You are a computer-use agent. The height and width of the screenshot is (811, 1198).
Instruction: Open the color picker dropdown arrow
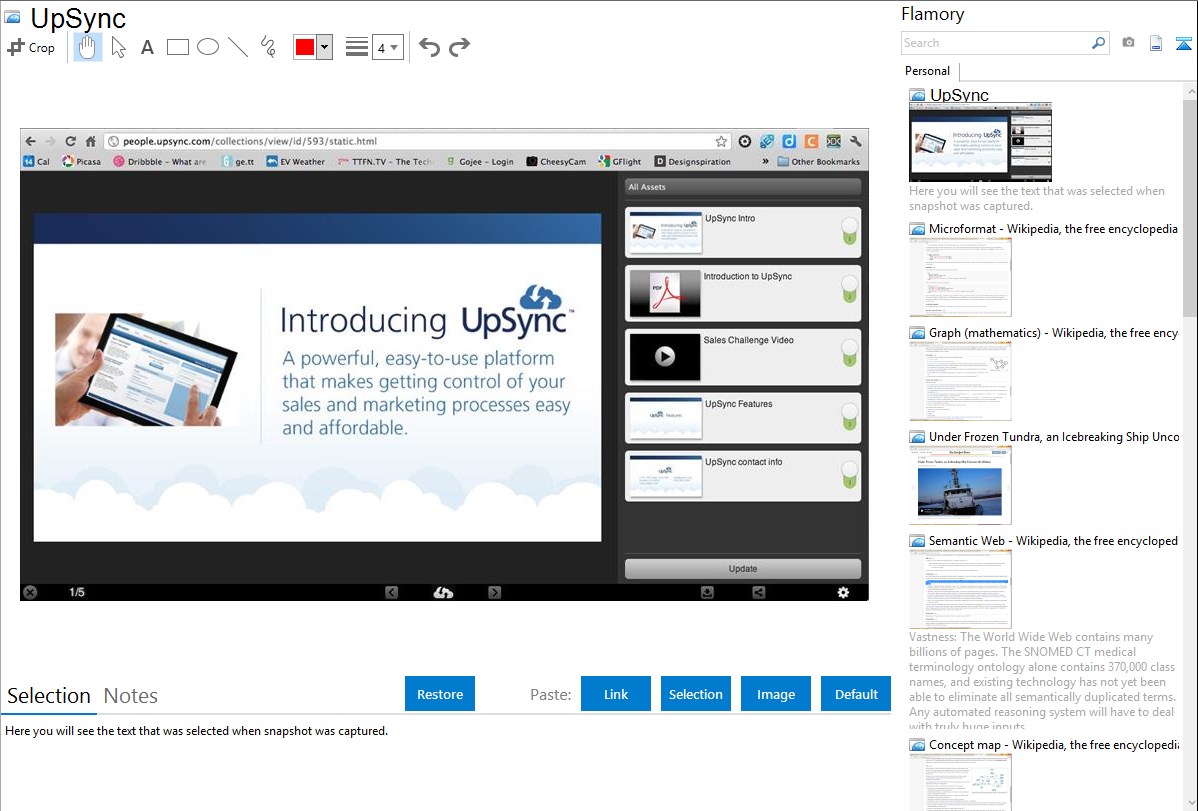tap(324, 47)
